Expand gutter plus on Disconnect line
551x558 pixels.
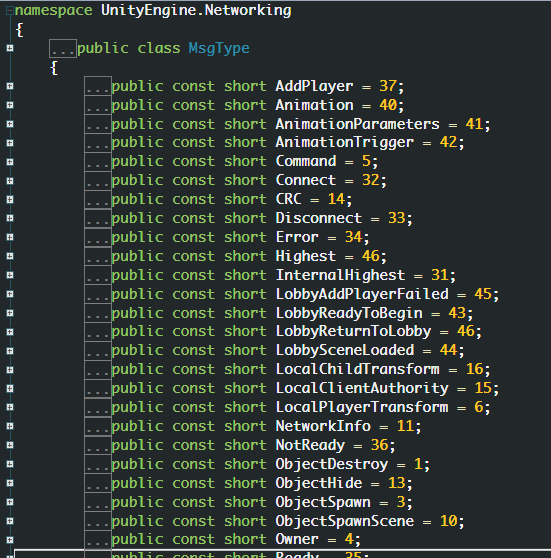[10, 218]
